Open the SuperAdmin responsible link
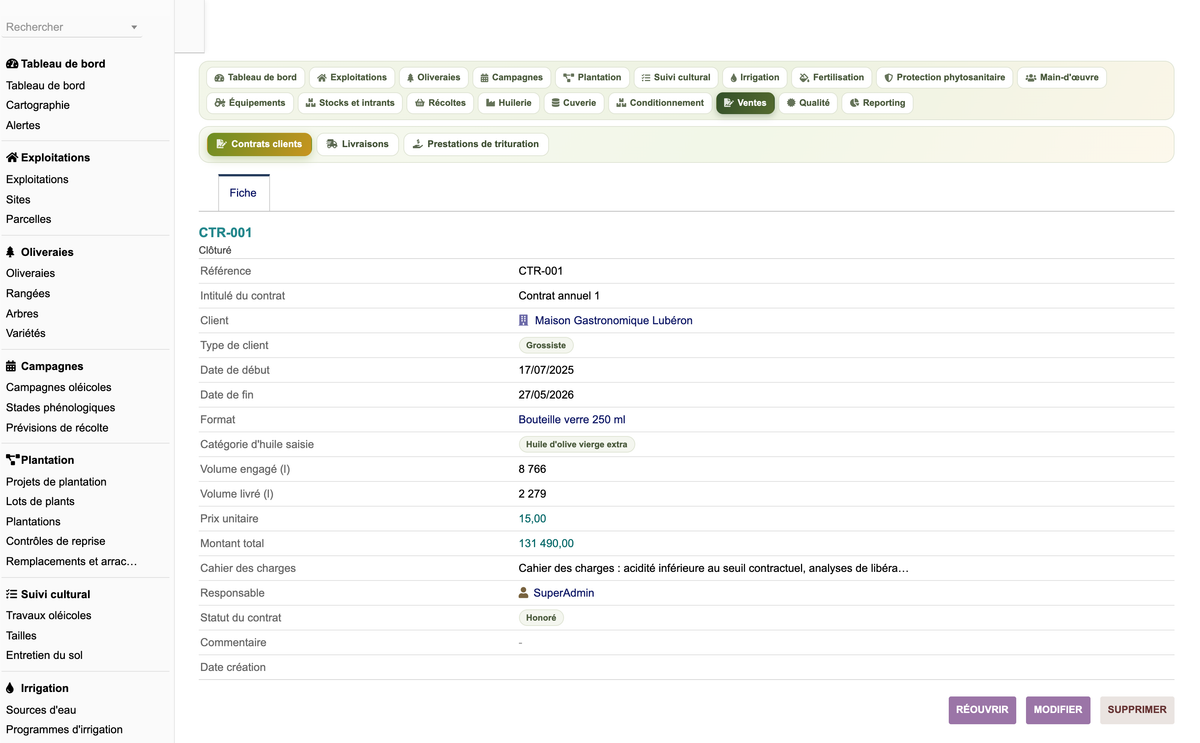This screenshot has width=1200, height=743. point(564,593)
